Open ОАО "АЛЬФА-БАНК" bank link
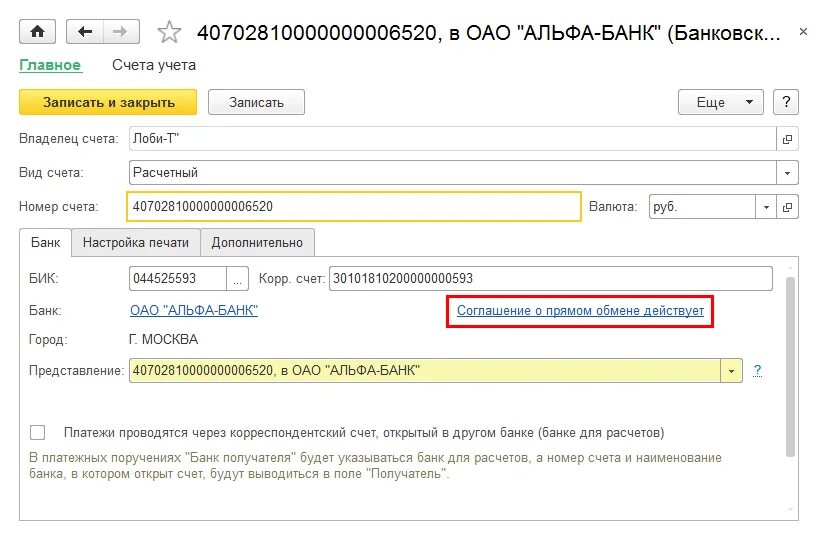The image size is (825, 535). [x=194, y=310]
